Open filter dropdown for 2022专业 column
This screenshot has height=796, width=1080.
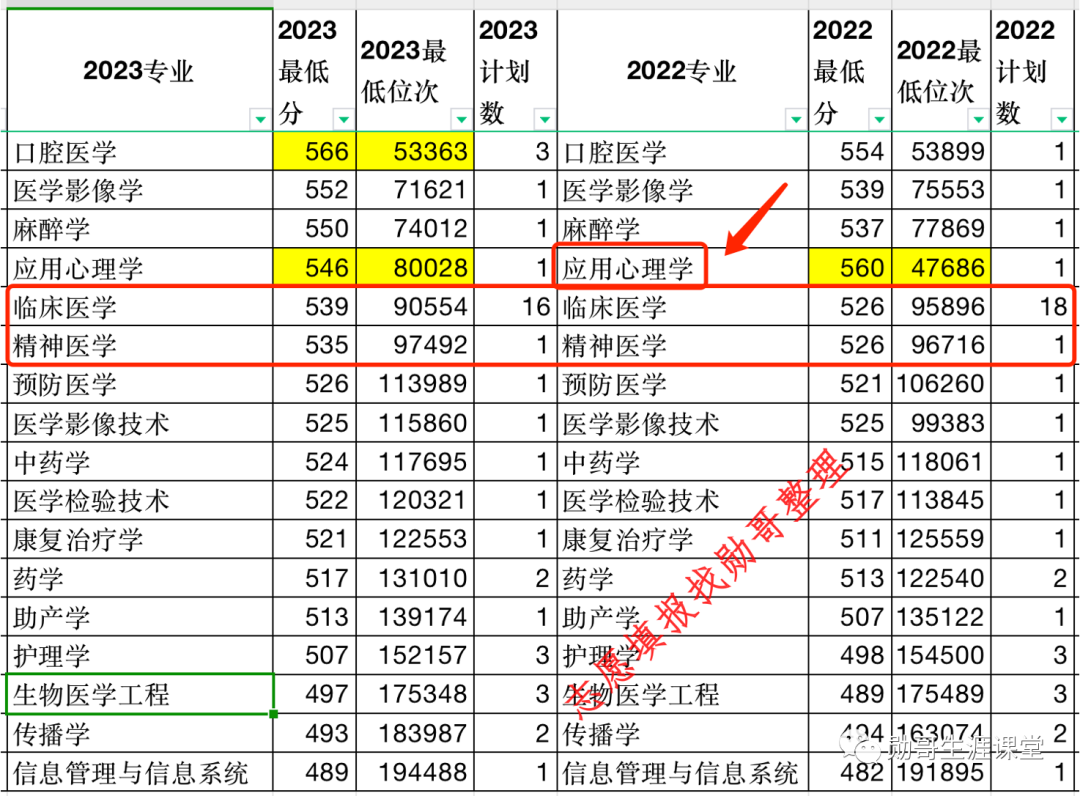796,119
